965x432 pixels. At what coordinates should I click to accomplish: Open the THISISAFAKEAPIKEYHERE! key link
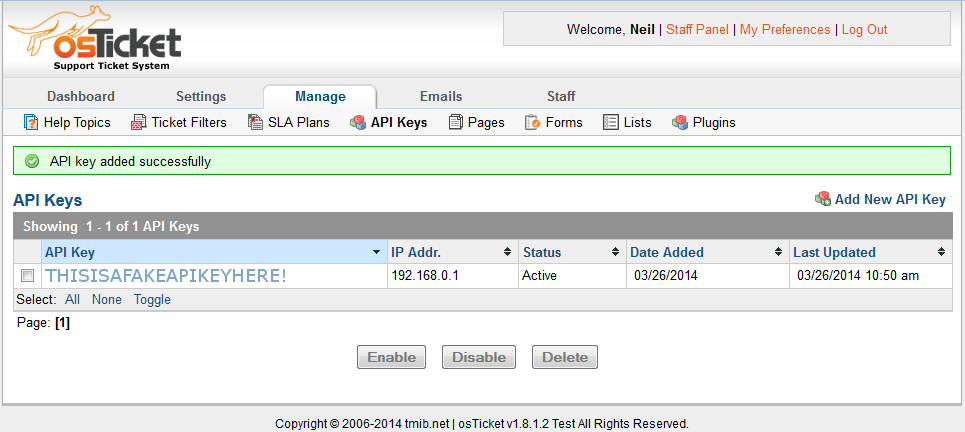click(166, 276)
